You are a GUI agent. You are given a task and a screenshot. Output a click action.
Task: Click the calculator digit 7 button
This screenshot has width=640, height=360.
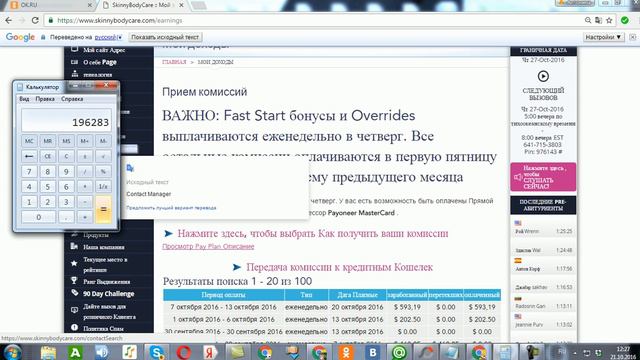(29, 171)
